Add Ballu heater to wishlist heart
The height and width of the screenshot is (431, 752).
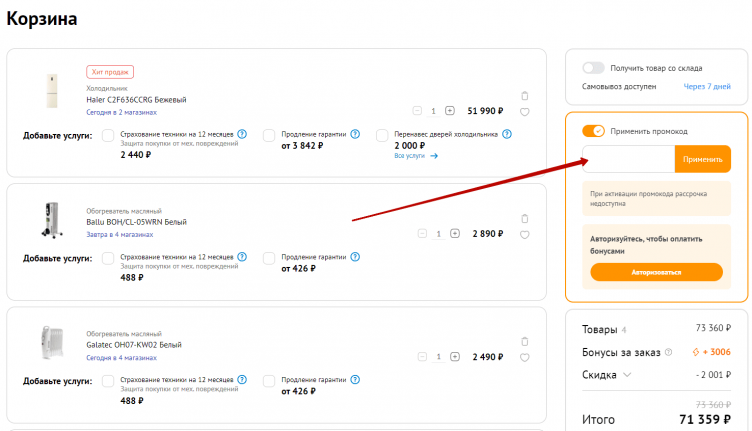[524, 235]
